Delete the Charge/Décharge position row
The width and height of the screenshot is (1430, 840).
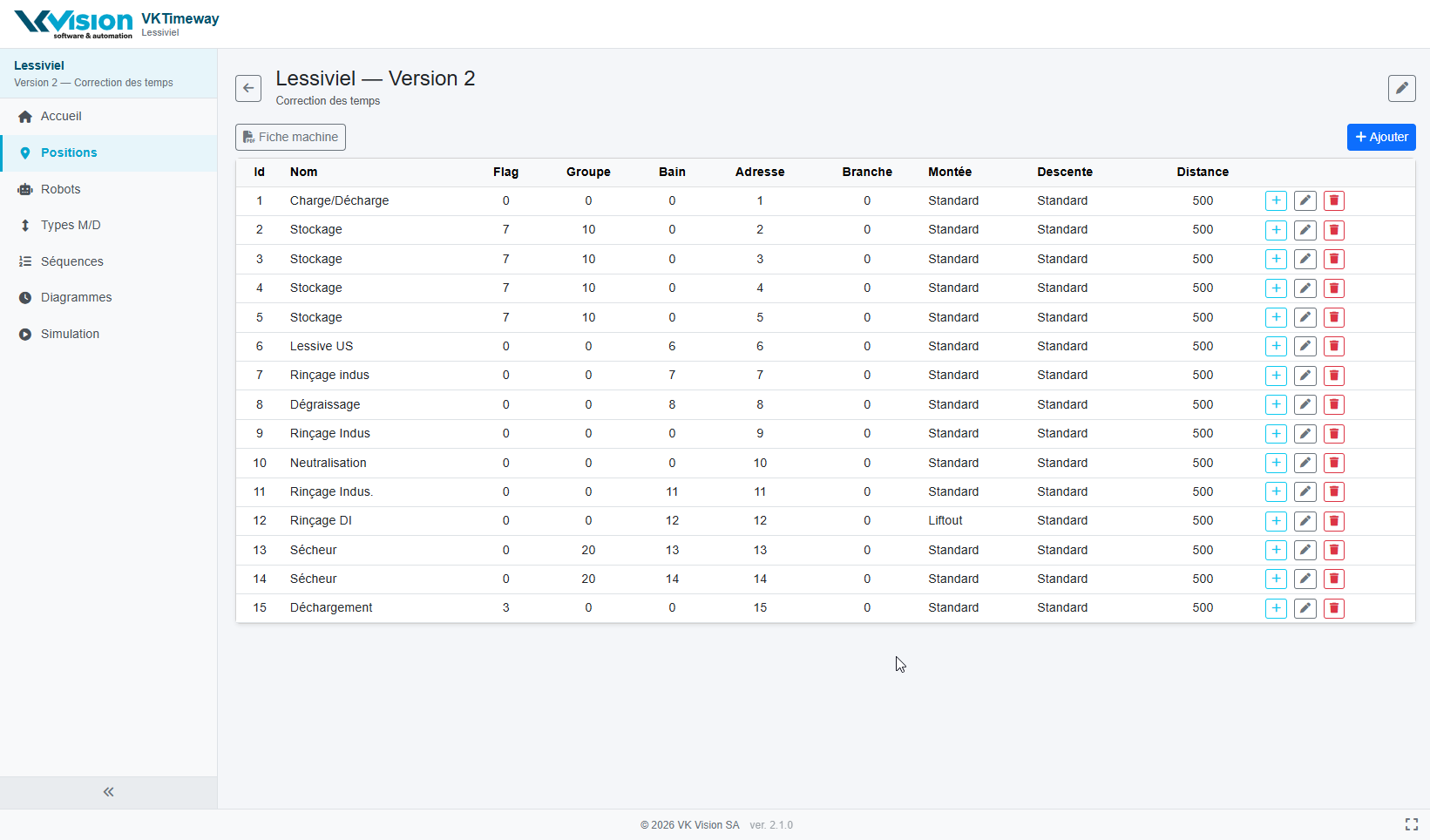[x=1333, y=201]
